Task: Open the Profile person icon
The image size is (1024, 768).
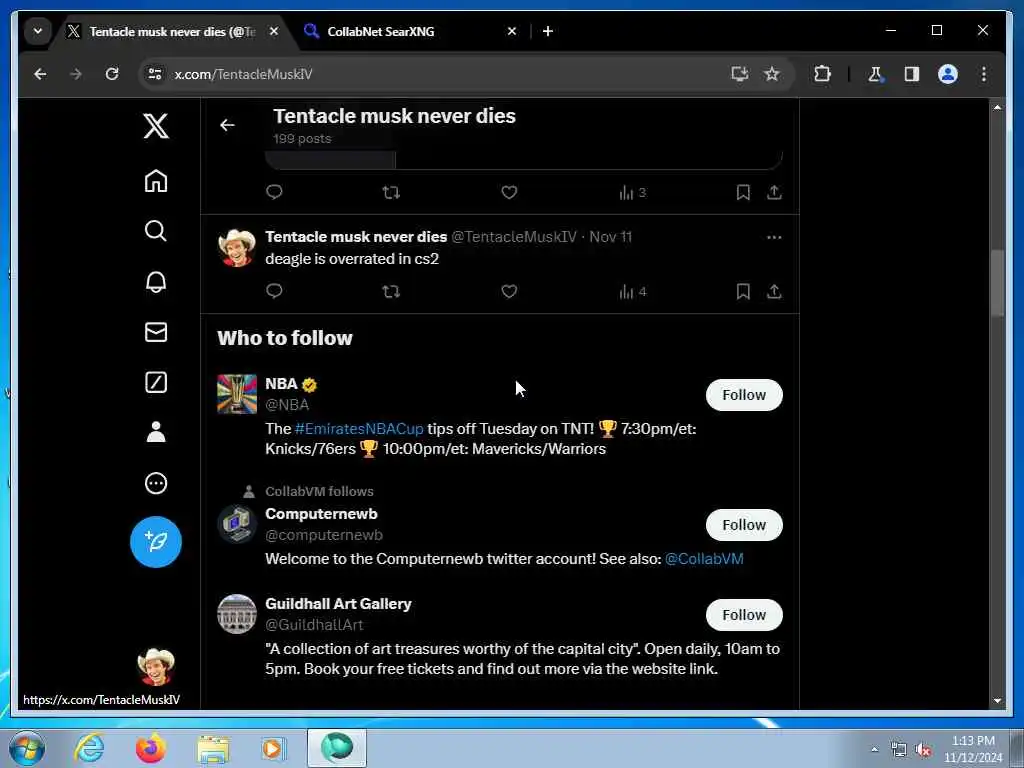Action: point(156,432)
